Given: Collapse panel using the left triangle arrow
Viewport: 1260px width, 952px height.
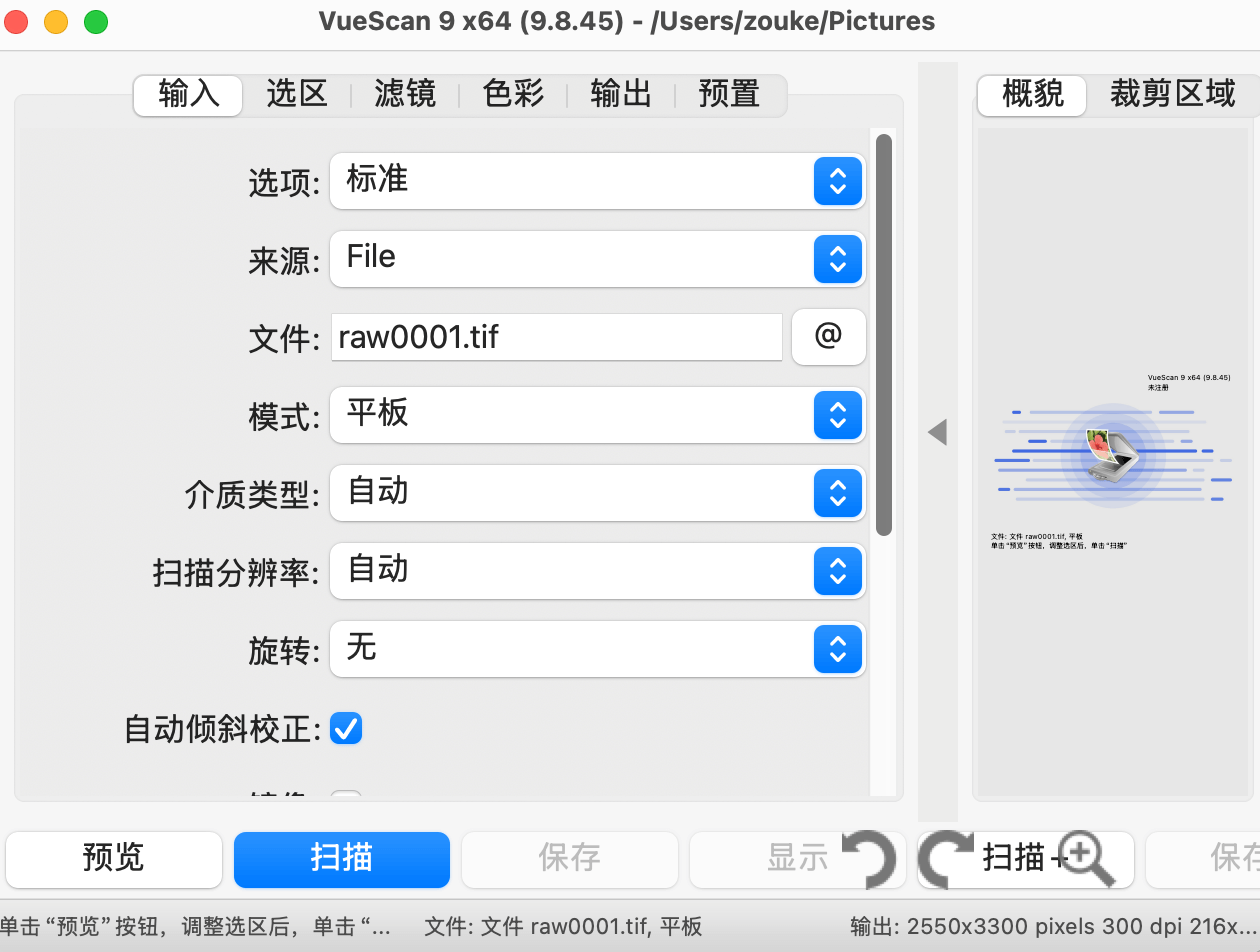Looking at the screenshot, I should click(x=937, y=432).
